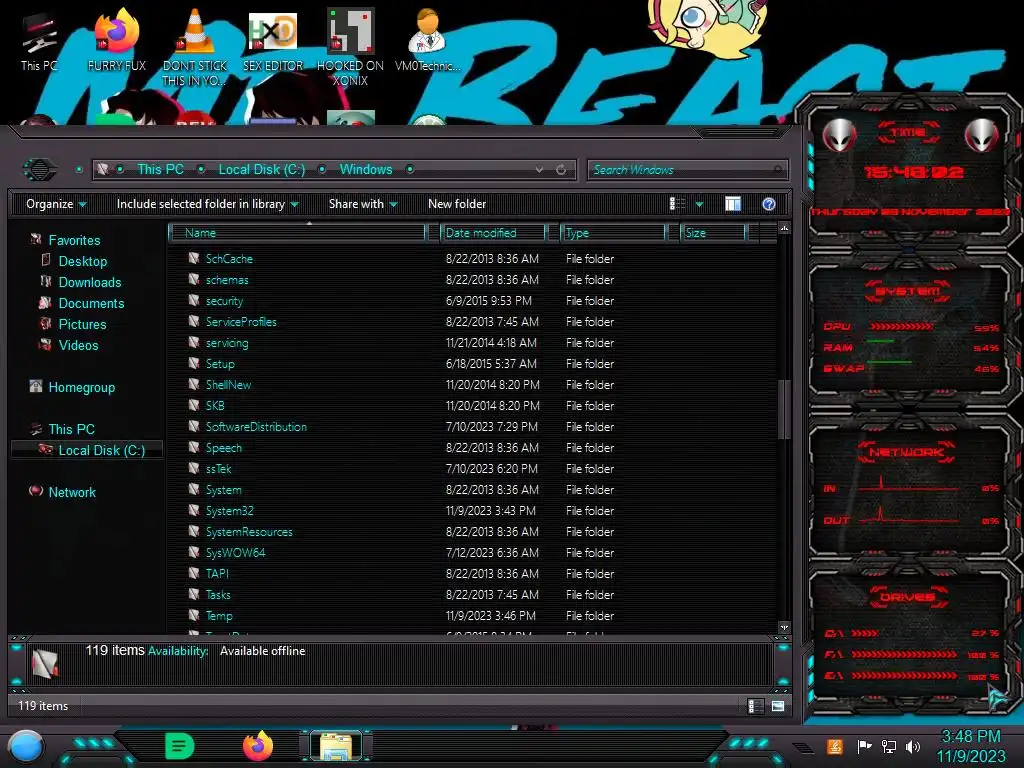
Task: Select the Tasks folder
Action: click(217, 594)
